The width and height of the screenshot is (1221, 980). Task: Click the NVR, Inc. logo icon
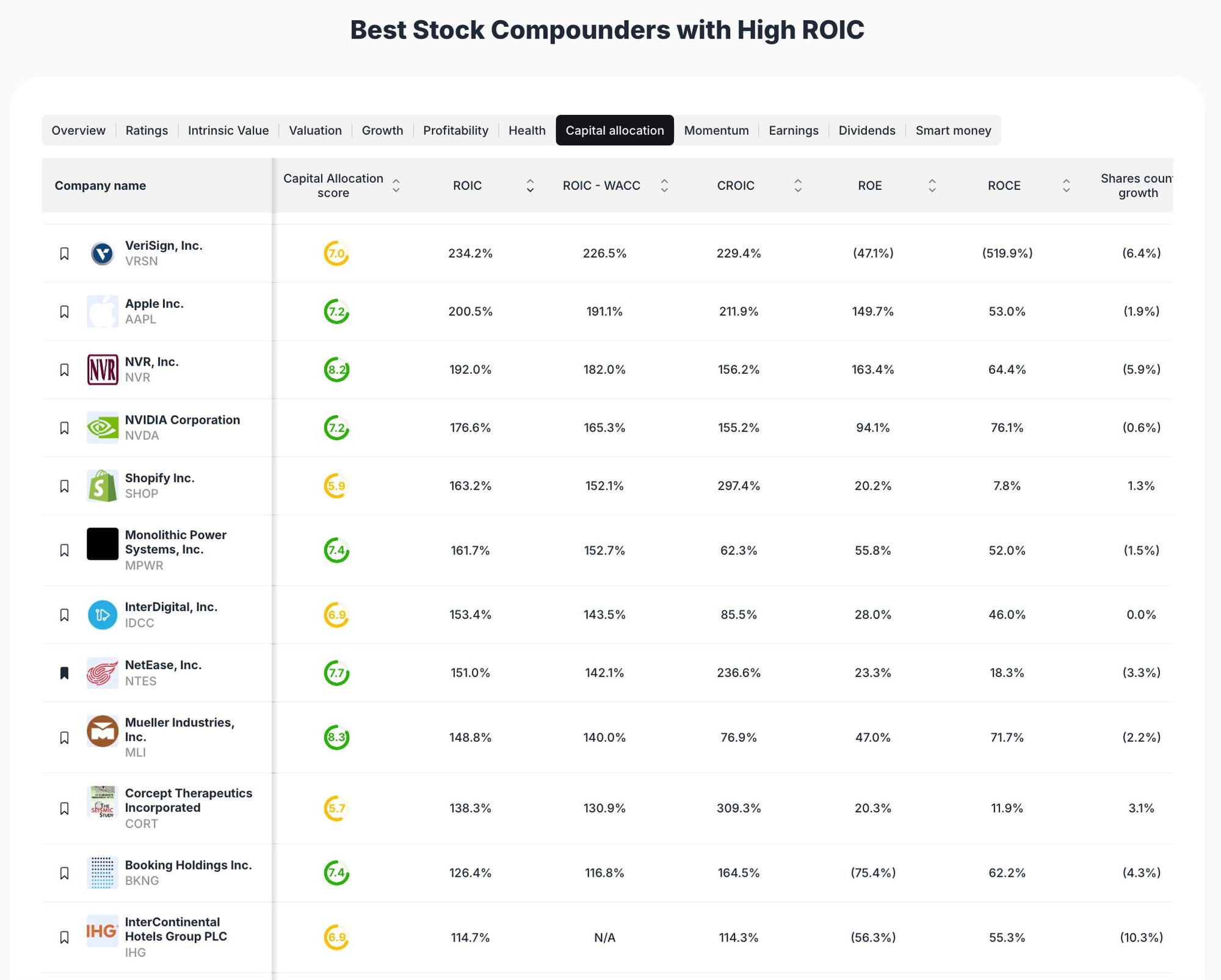point(102,369)
